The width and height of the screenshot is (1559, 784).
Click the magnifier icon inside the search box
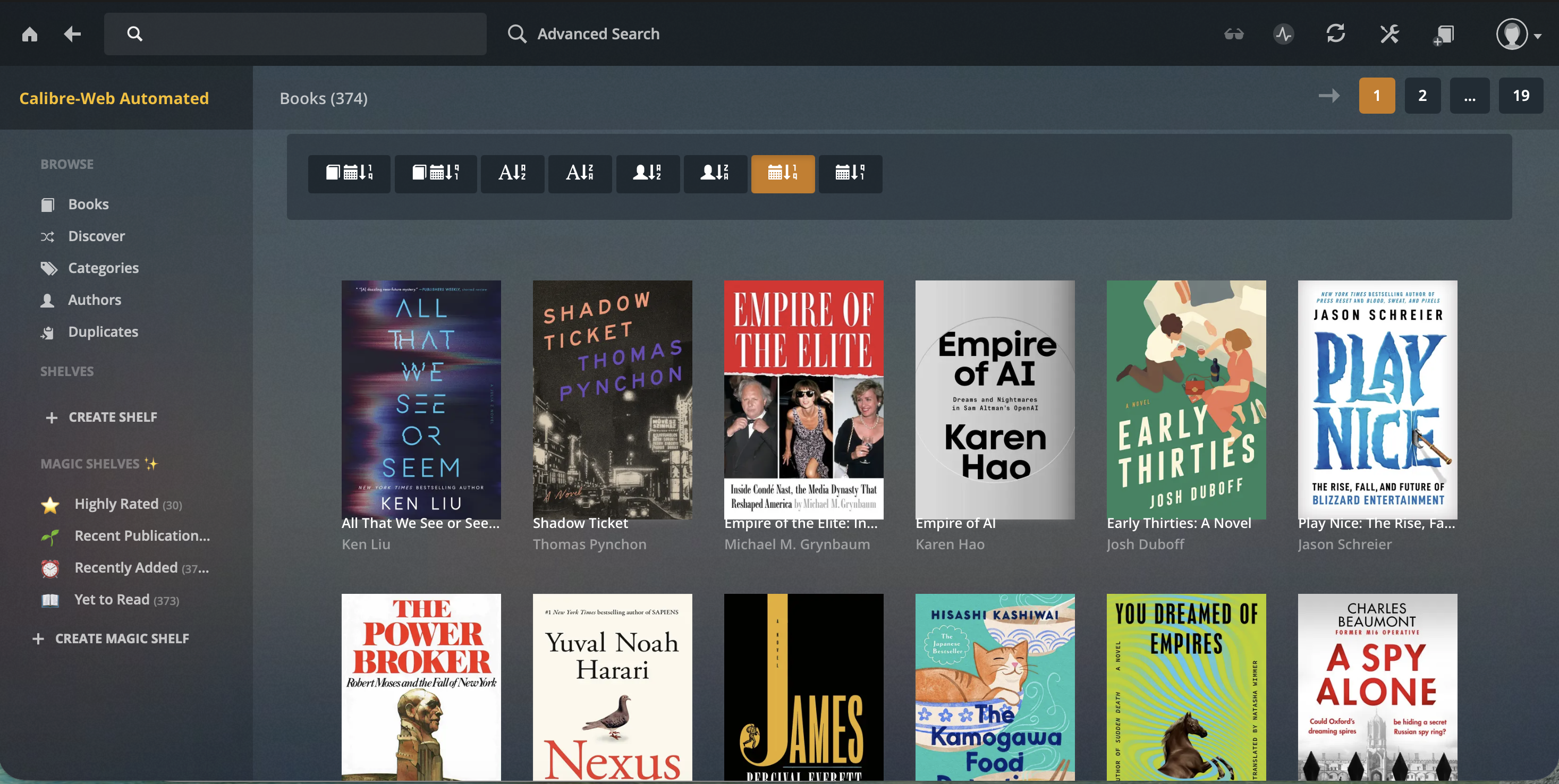[135, 34]
